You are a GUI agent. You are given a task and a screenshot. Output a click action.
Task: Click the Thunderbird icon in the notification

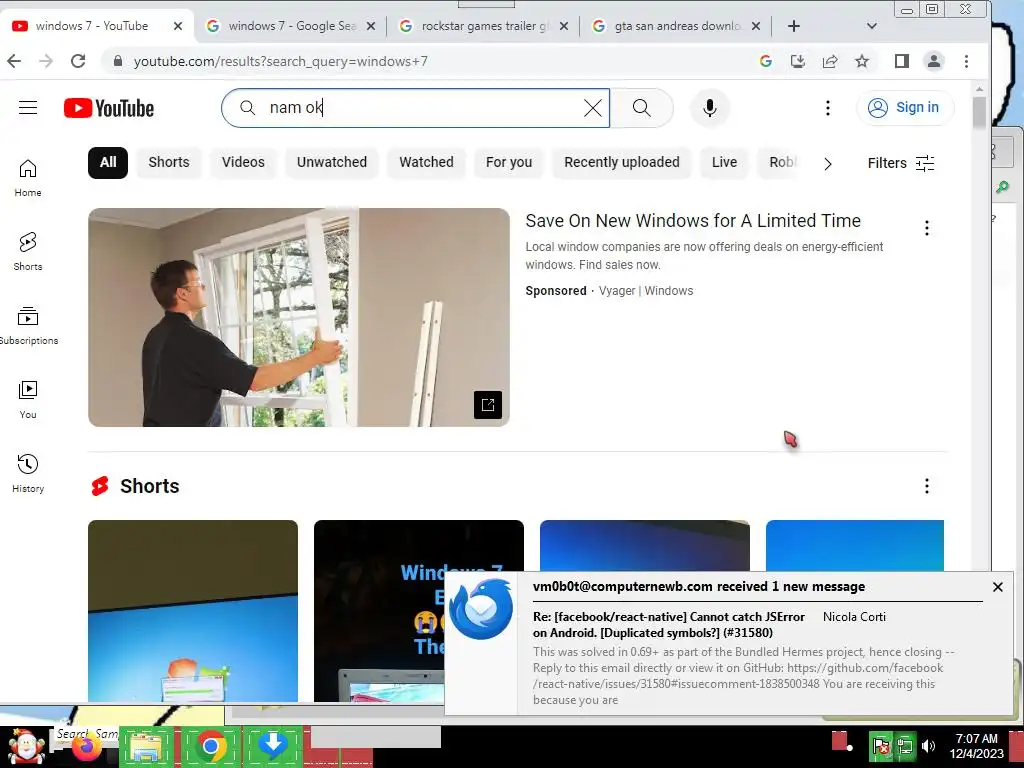481,609
